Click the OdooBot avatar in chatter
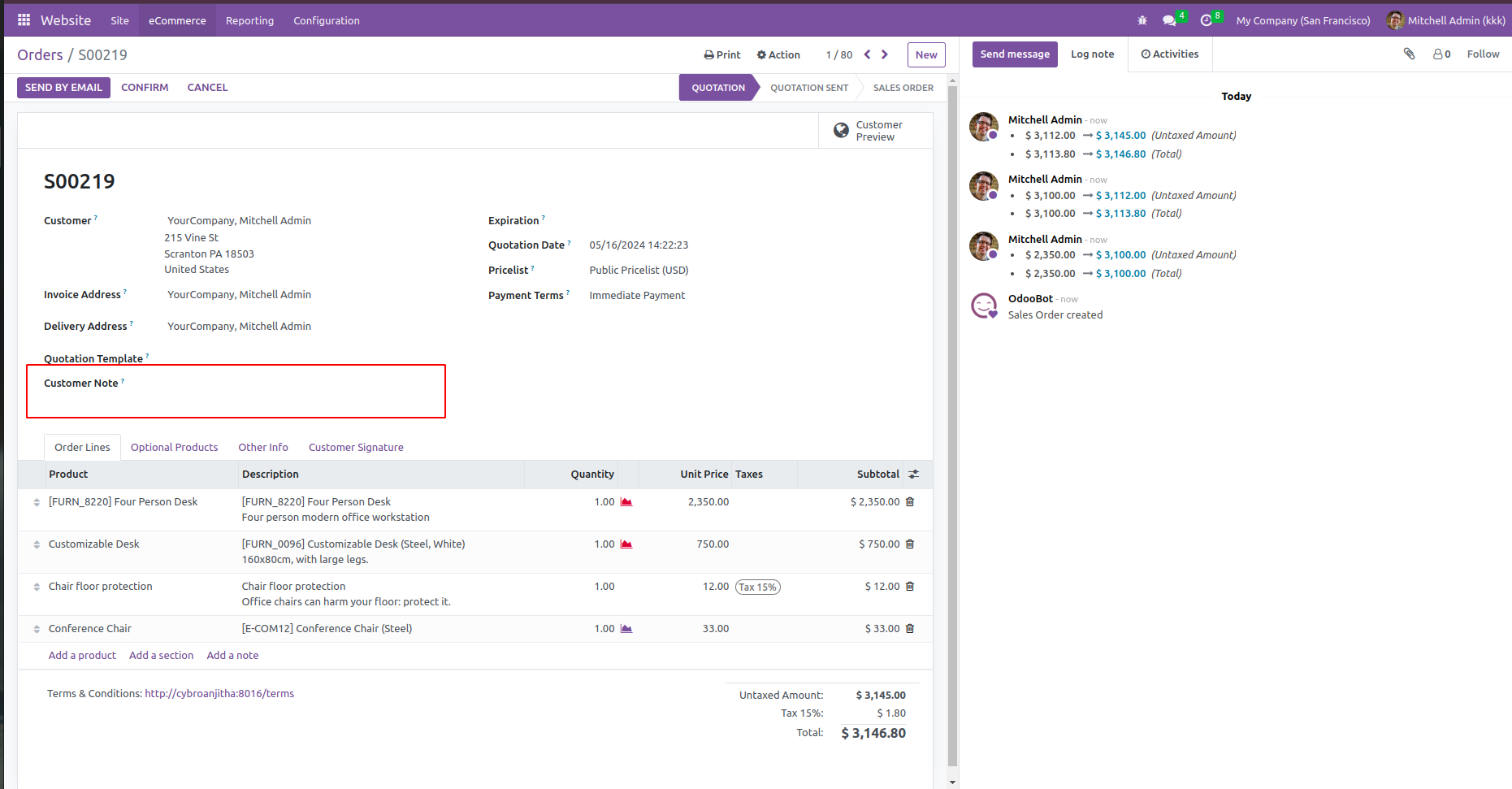Screen dimensions: 1512x789 pyautogui.click(x=984, y=306)
